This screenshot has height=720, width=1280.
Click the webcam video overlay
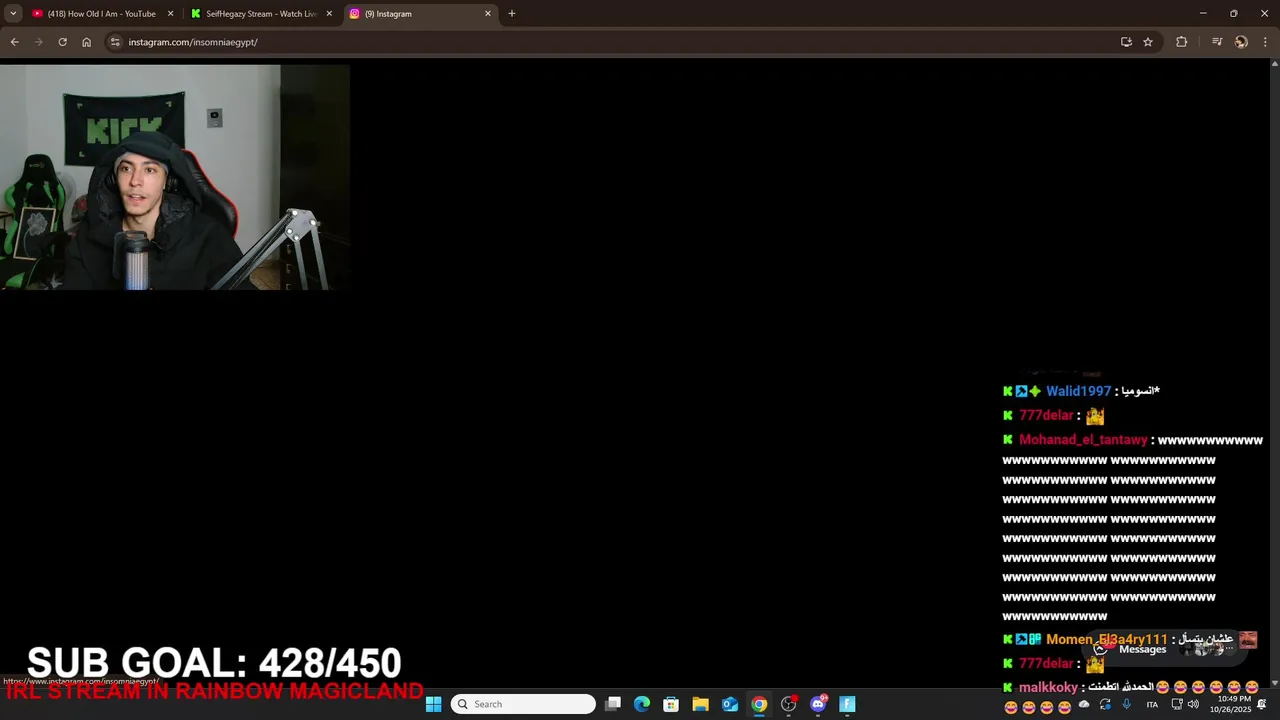click(x=175, y=177)
